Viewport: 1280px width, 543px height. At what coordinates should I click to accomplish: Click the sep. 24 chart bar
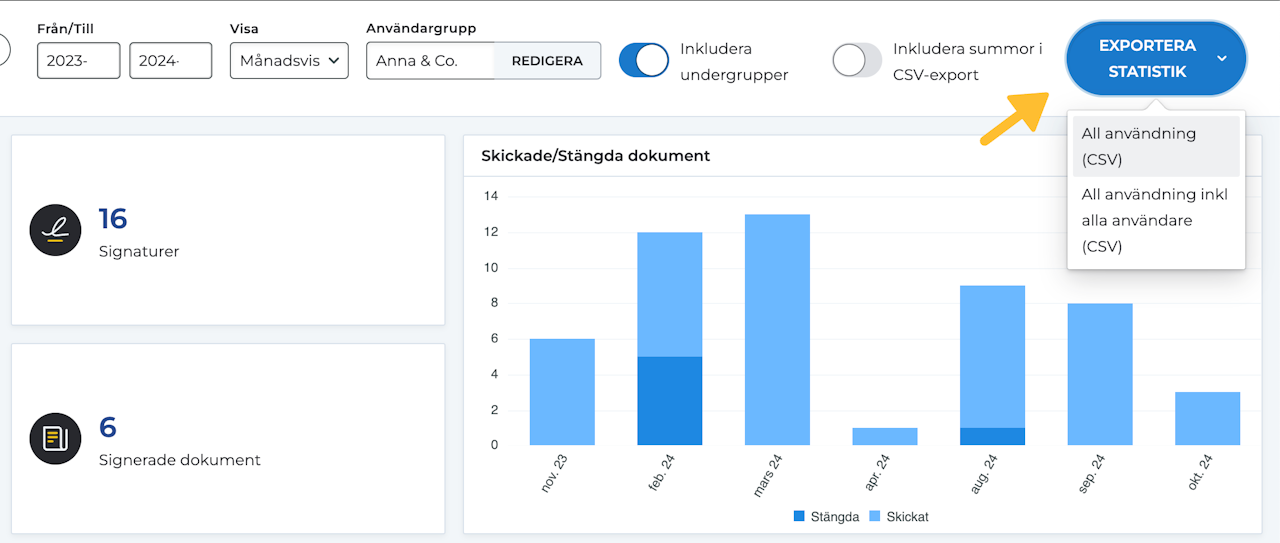[1099, 375]
